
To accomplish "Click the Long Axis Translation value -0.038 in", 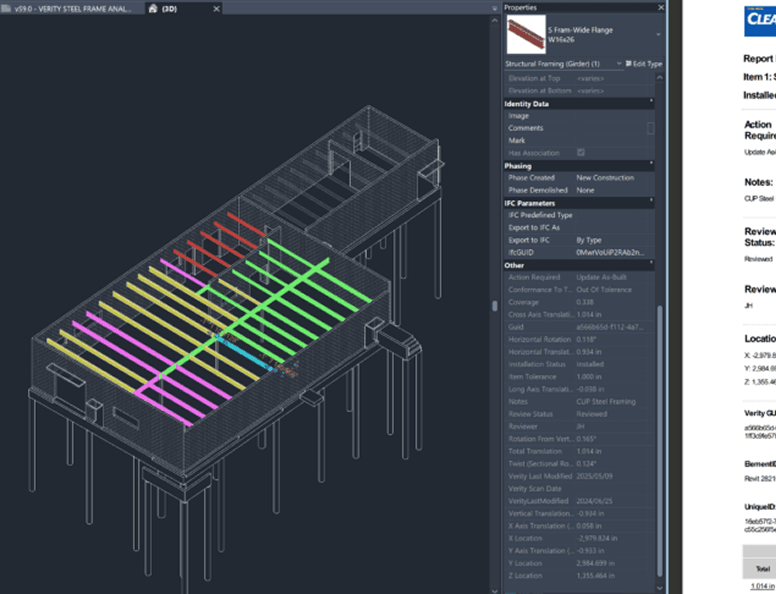I will pos(590,389).
